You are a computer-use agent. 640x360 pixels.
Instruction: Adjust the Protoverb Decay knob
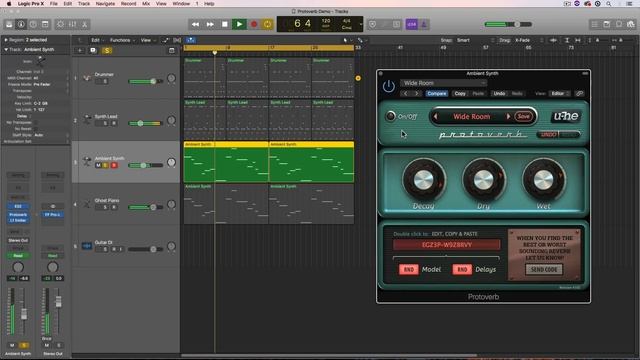pyautogui.click(x=424, y=180)
